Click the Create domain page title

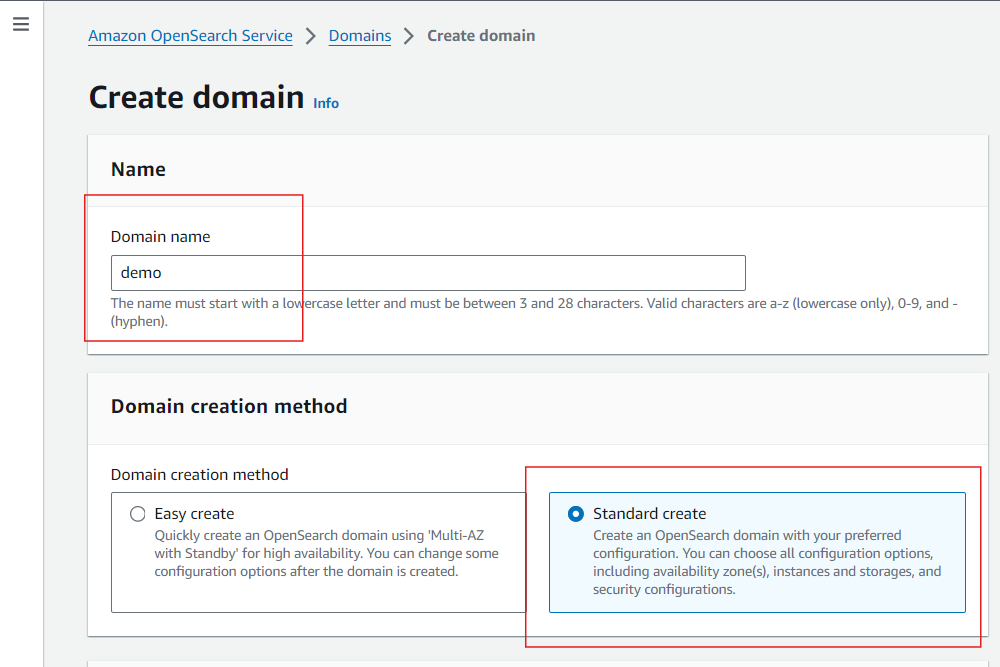pos(196,97)
